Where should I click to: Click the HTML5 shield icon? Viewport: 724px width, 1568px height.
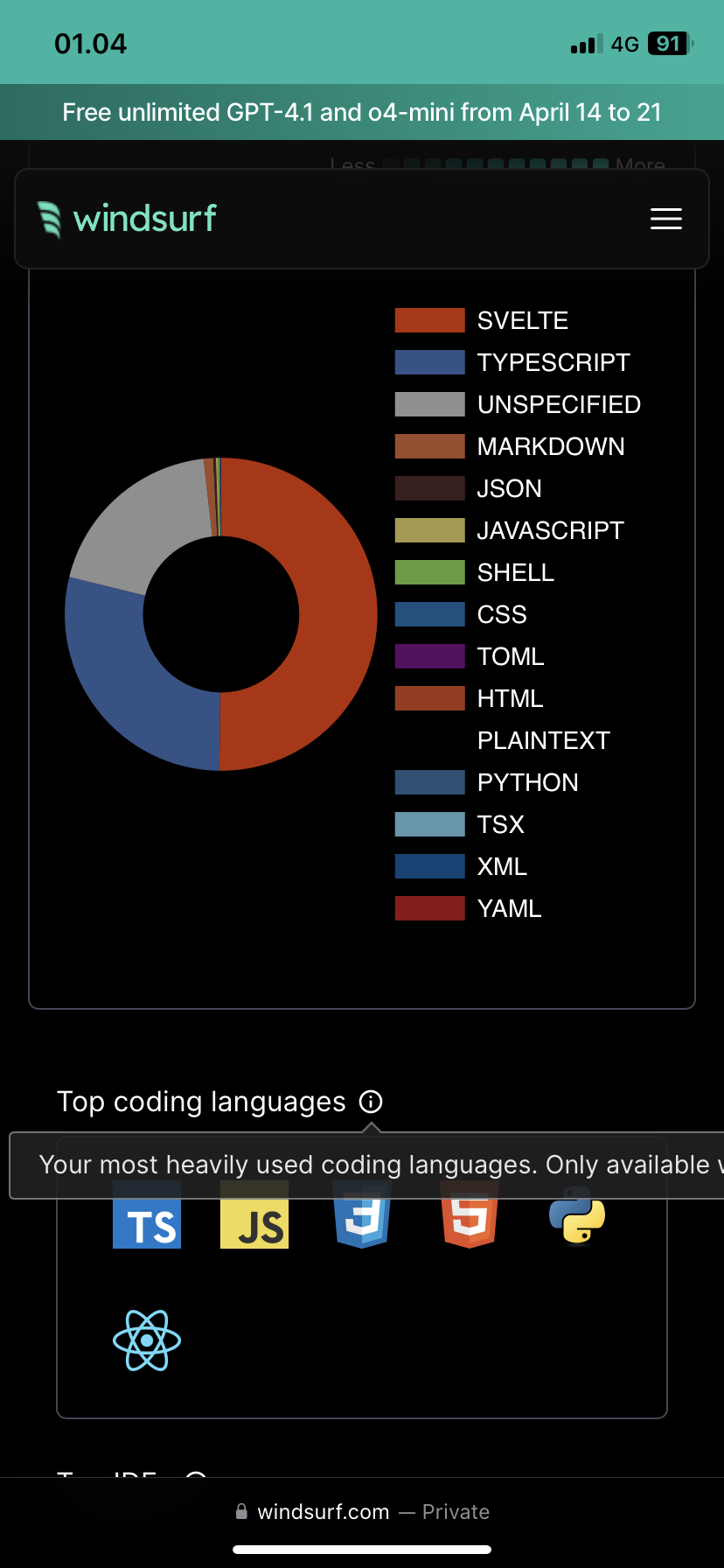(x=470, y=1219)
